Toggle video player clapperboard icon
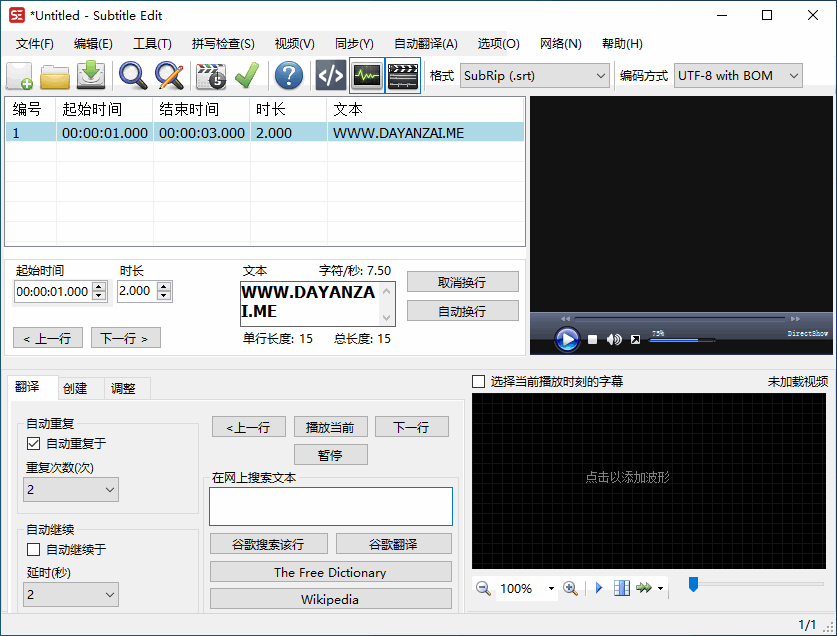837x636 pixels. point(403,75)
